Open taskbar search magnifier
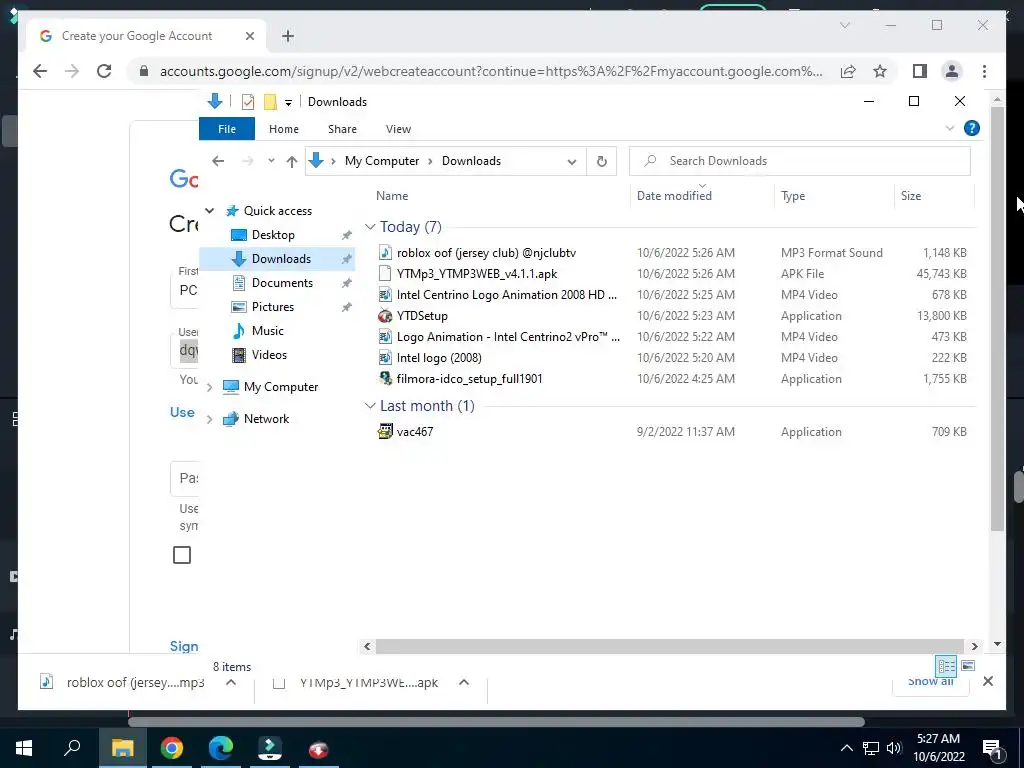Screen dimensions: 1024x768 tap(72, 748)
